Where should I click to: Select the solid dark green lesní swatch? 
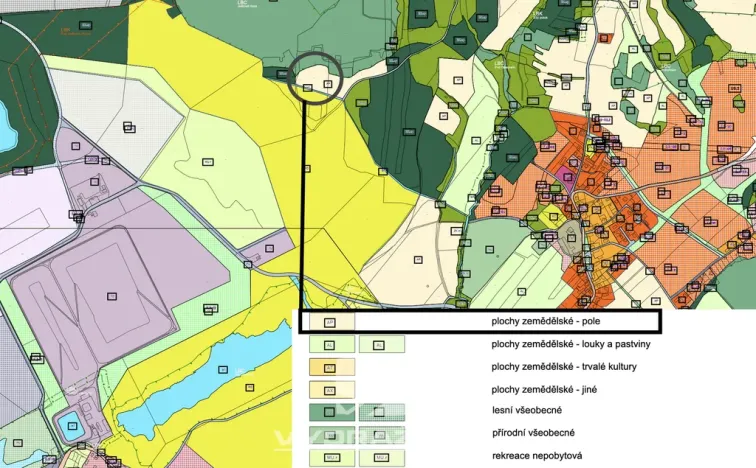pos(332,412)
